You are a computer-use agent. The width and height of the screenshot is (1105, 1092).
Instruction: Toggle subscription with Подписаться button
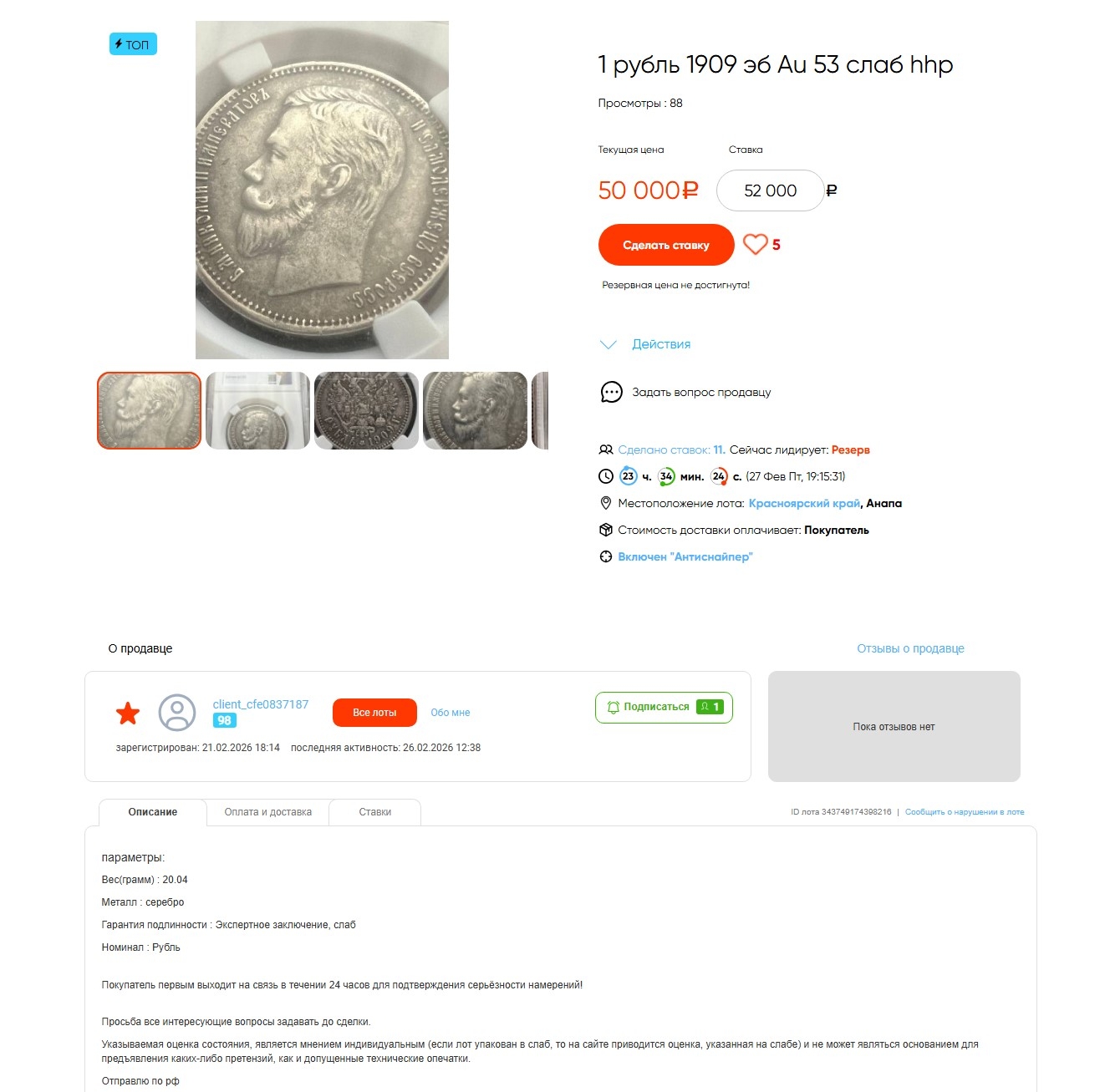tap(664, 707)
